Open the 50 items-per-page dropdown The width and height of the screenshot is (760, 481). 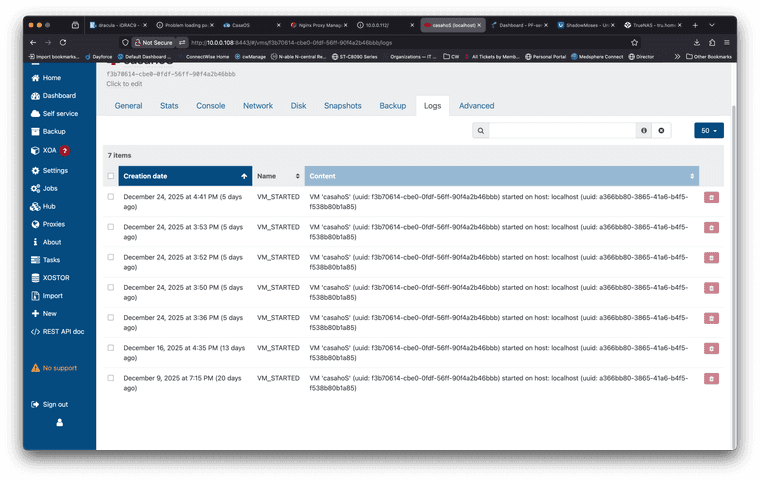pyautogui.click(x=708, y=130)
